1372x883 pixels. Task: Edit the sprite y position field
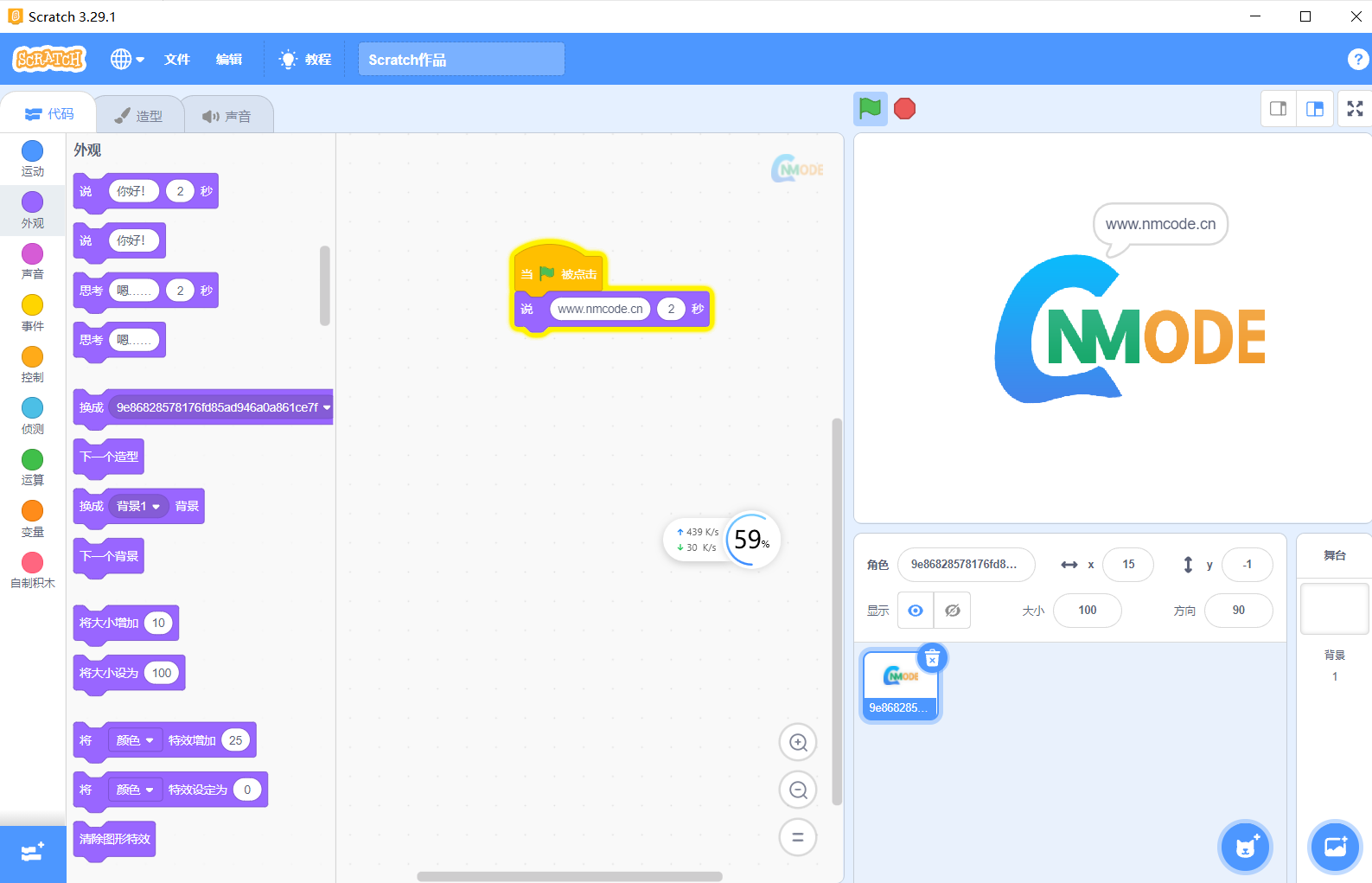coord(1248,565)
